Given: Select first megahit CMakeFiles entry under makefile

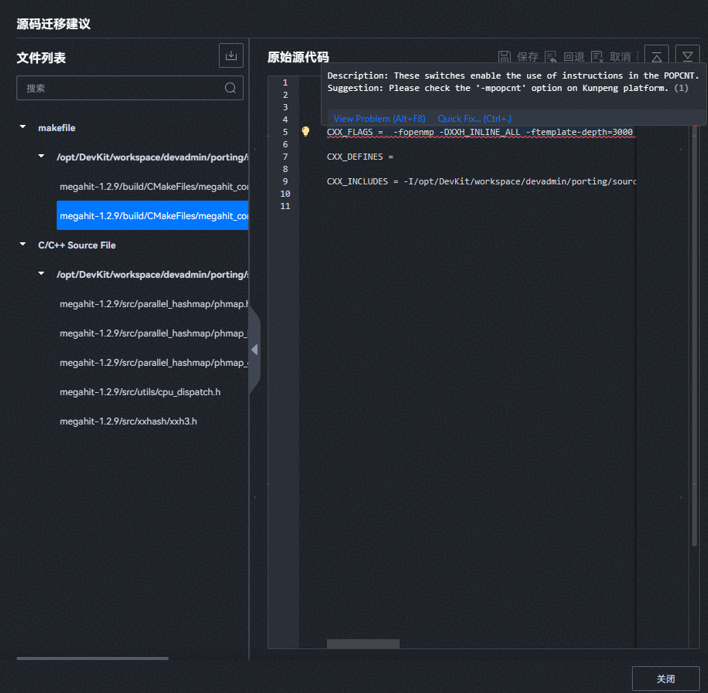Looking at the screenshot, I should (x=153, y=186).
